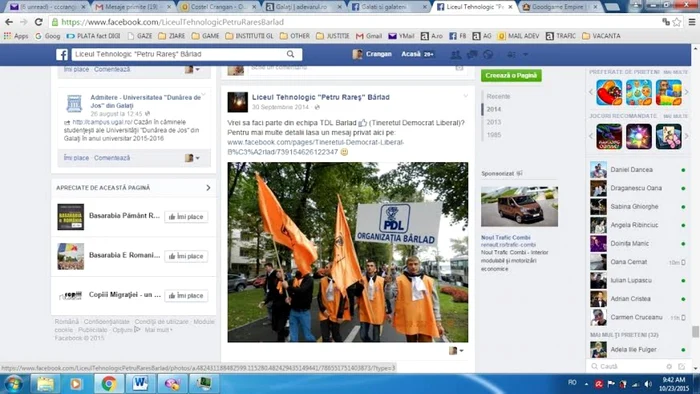
Task: Like the Basarabia Pământ R... page
Action: tap(186, 217)
